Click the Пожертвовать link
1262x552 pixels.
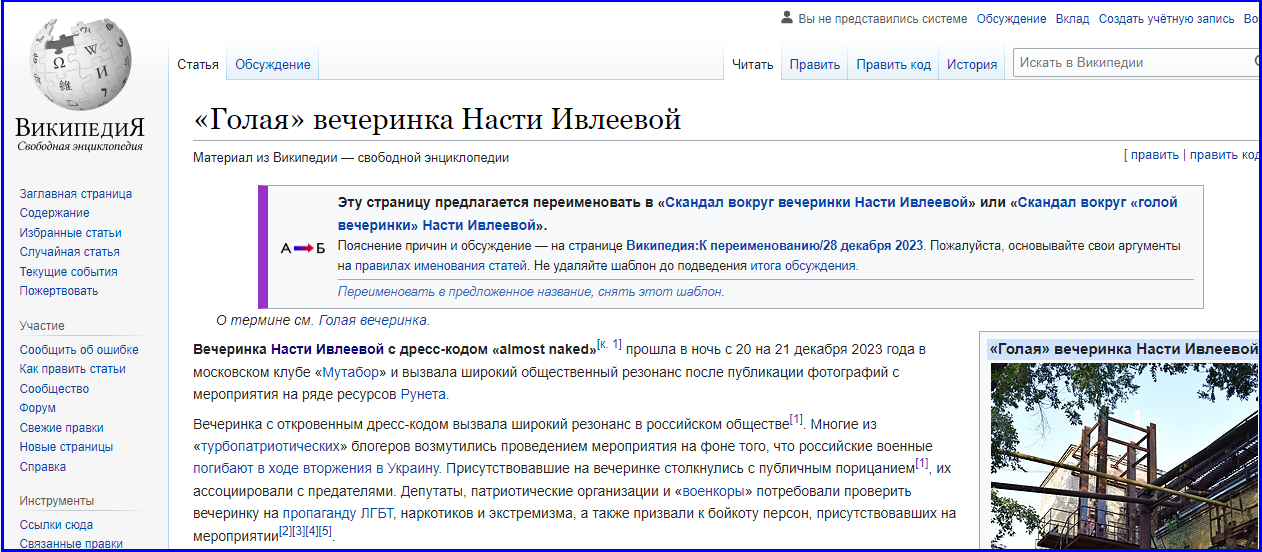tap(59, 291)
